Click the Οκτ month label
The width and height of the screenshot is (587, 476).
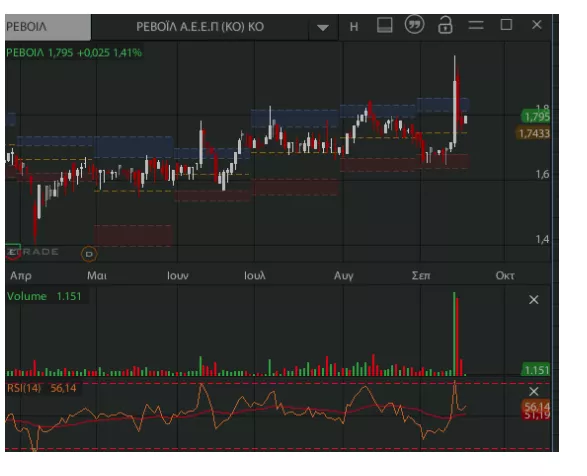coord(505,276)
